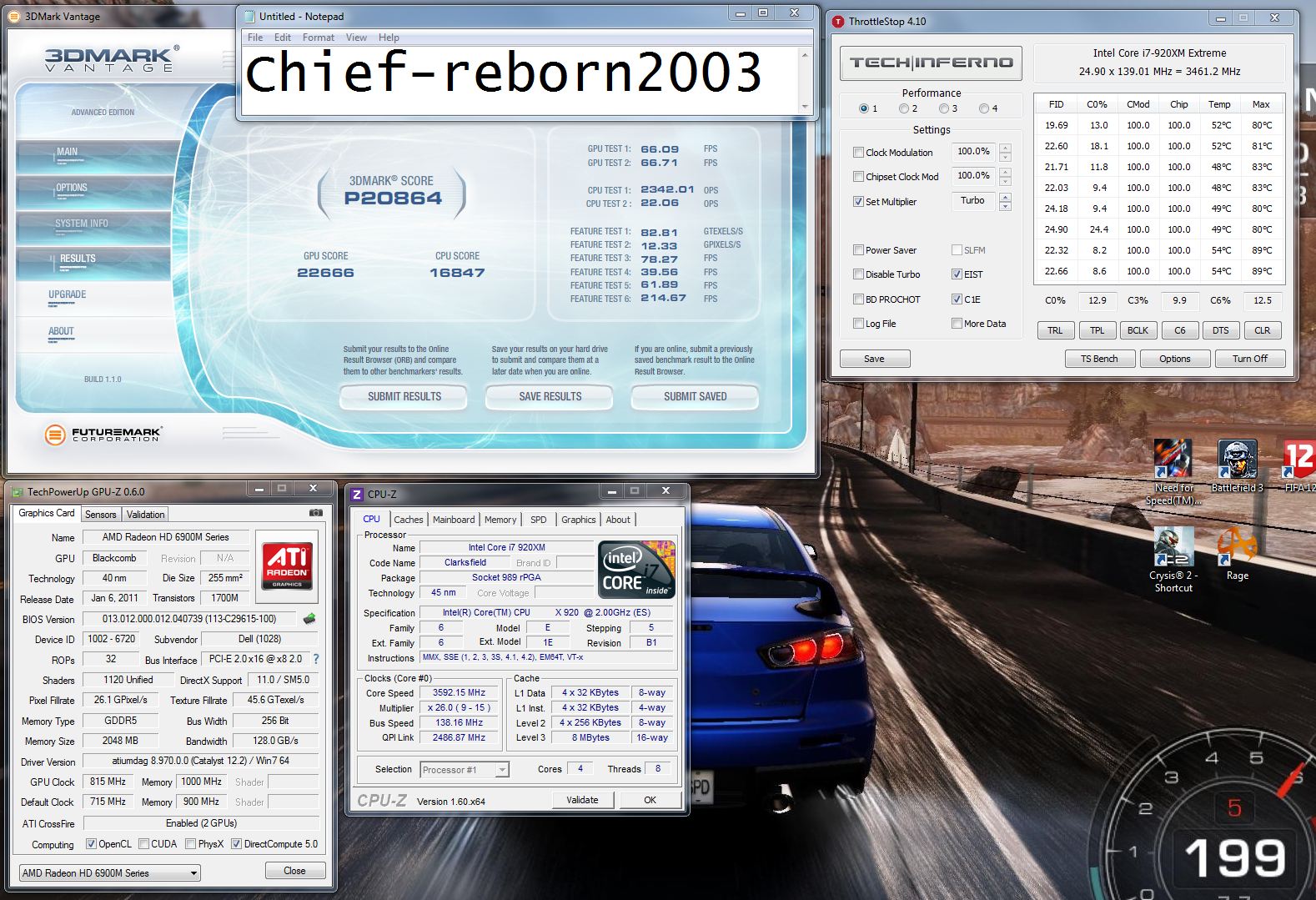Take GPU-Z screenshot with camera icon
Image resolution: width=1316 pixels, height=900 pixels.
(x=316, y=513)
